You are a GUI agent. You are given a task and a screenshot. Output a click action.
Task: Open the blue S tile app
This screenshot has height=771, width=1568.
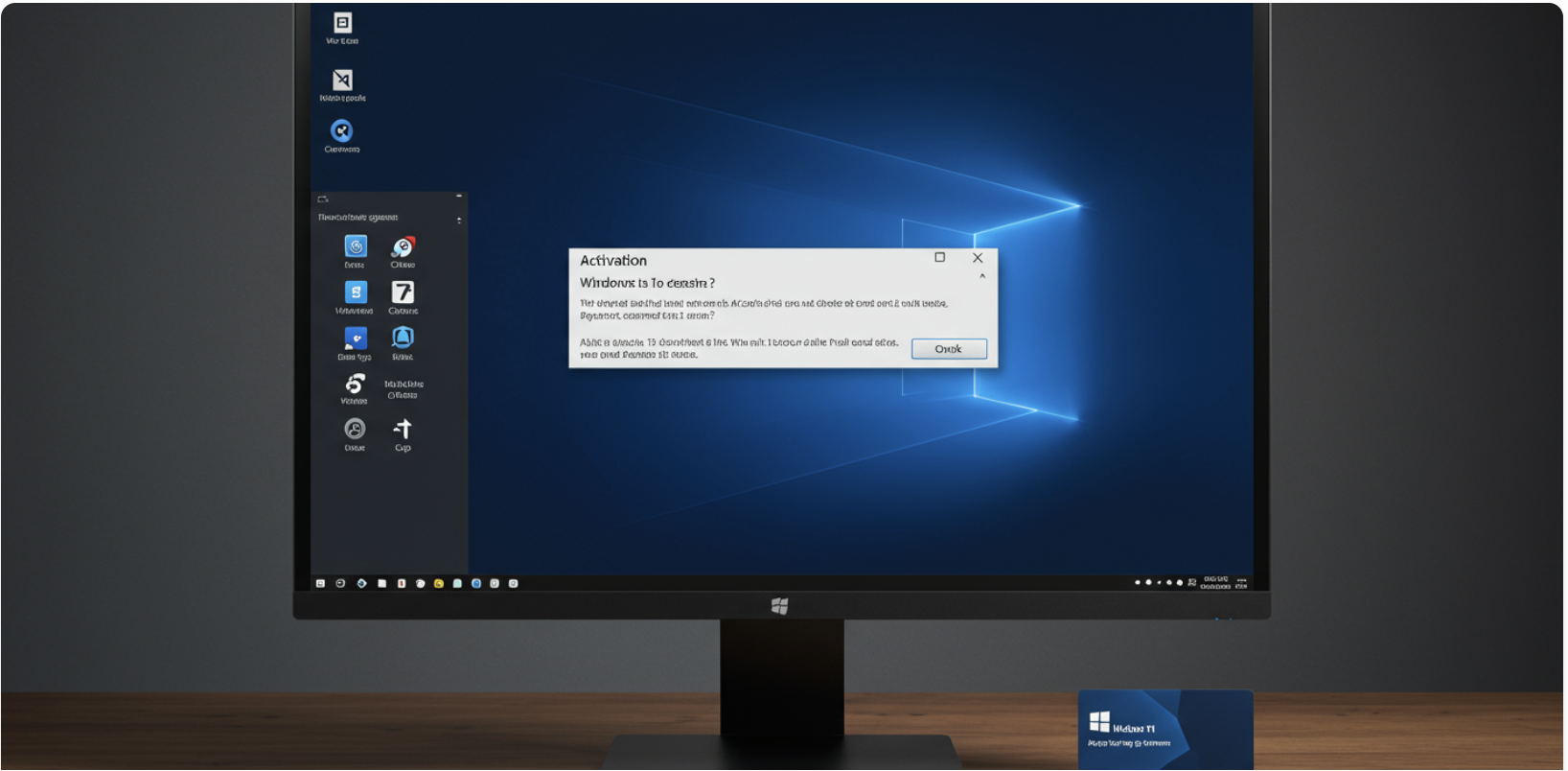point(356,292)
